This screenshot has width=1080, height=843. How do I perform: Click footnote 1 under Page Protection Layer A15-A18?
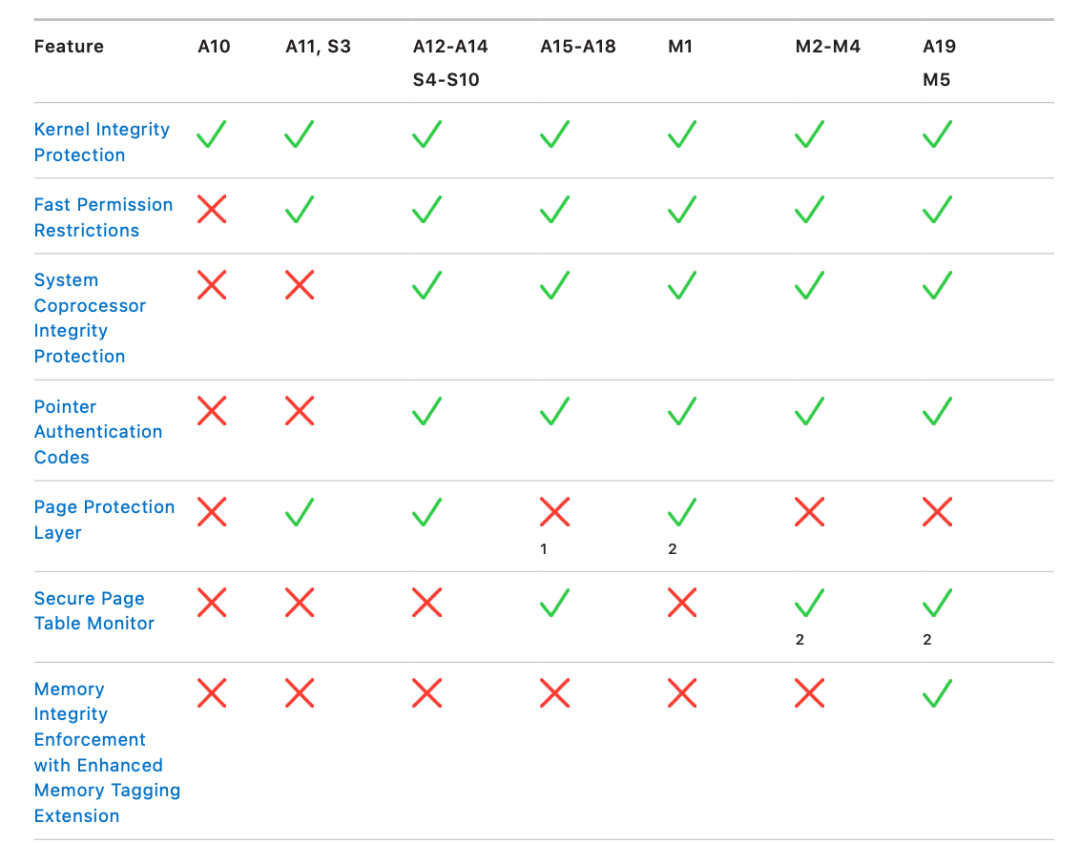point(544,549)
